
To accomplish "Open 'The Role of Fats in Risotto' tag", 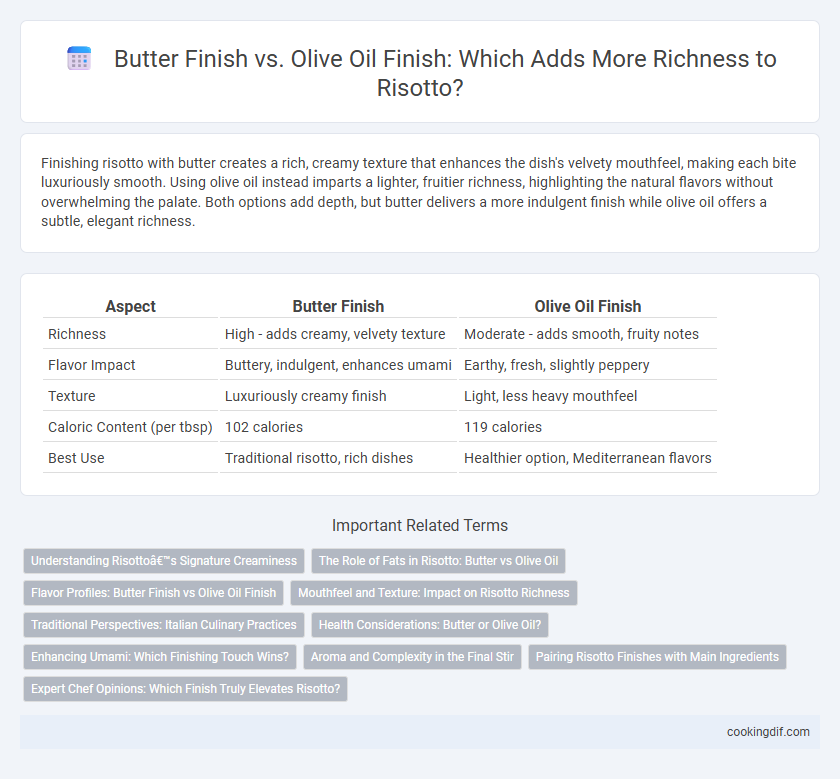I will pos(438,561).
